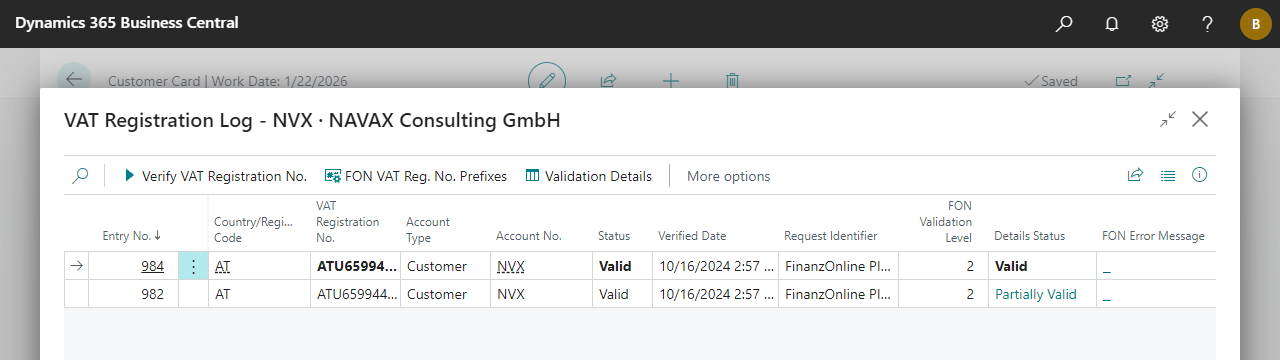Expand More options menu
This screenshot has width=1280, height=360.
728,176
